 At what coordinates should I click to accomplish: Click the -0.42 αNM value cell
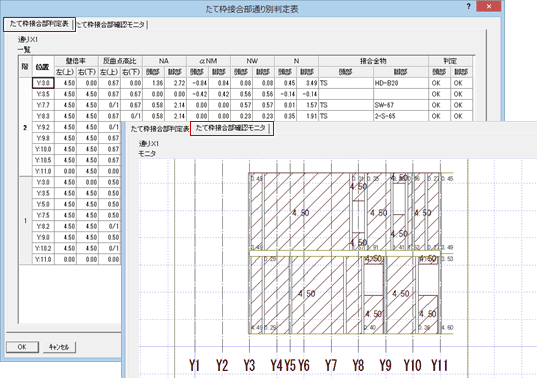(198, 94)
